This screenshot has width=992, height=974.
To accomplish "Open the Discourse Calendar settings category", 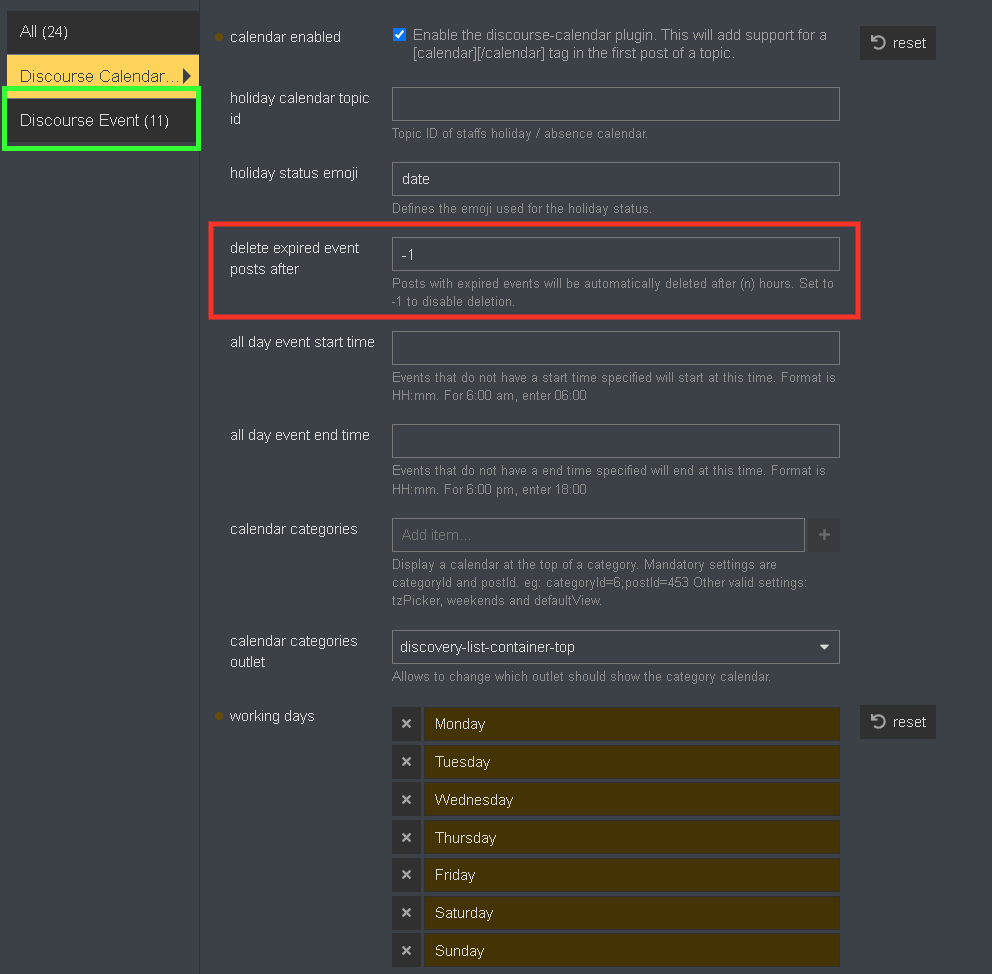I will coord(102,76).
